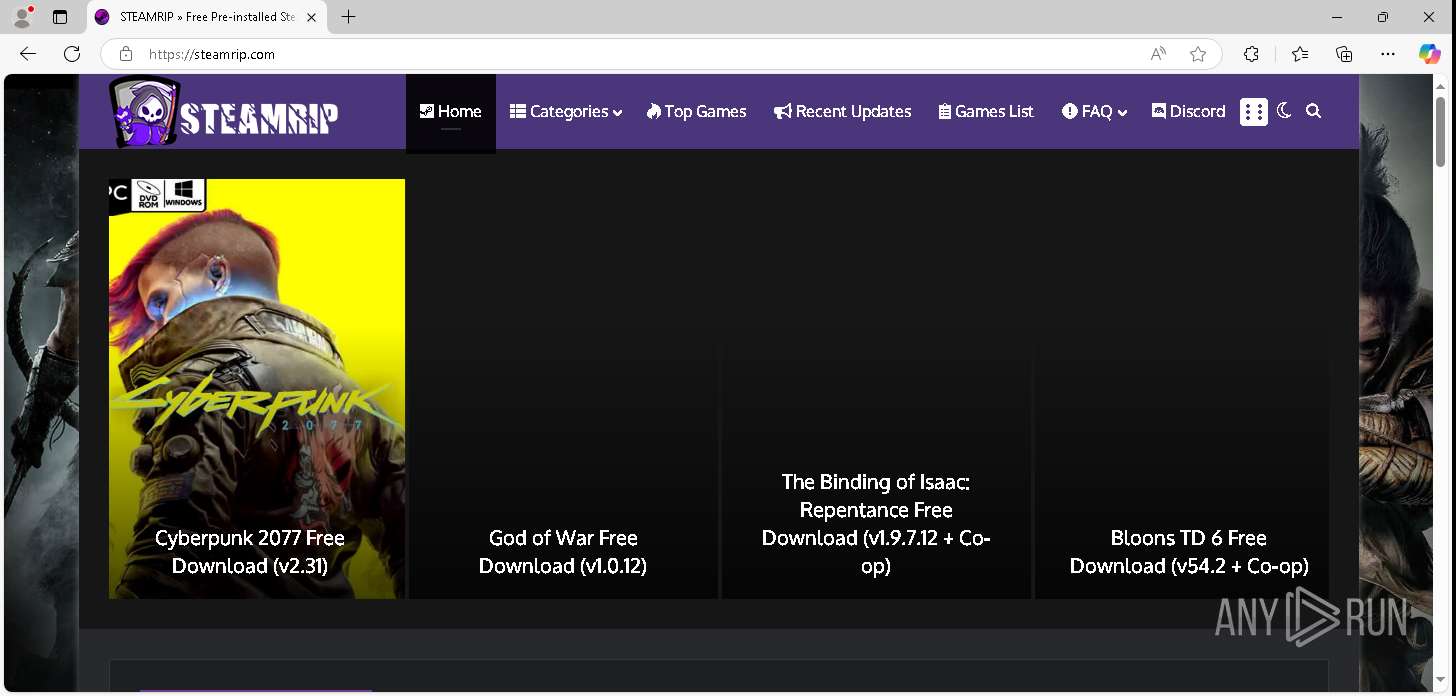This screenshot has height=696, width=1456.
Task: Open the Games List page
Action: (x=986, y=112)
